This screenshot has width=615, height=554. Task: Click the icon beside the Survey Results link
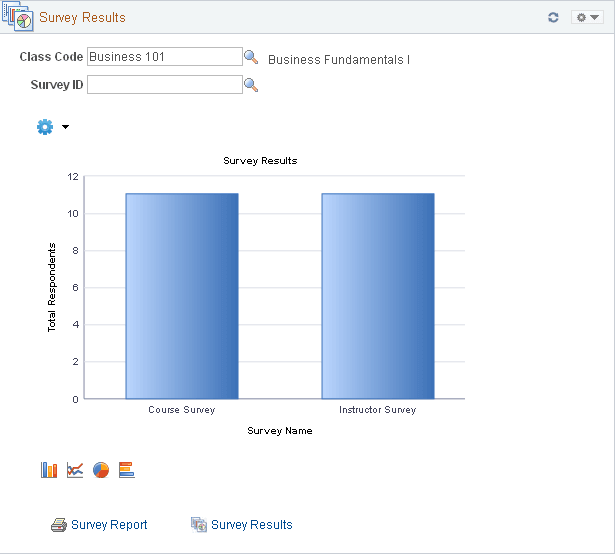pyautogui.click(x=199, y=525)
